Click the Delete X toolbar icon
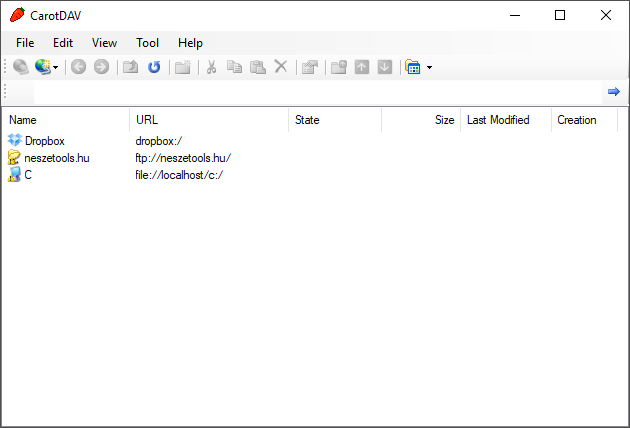The width and height of the screenshot is (630, 428). [281, 67]
